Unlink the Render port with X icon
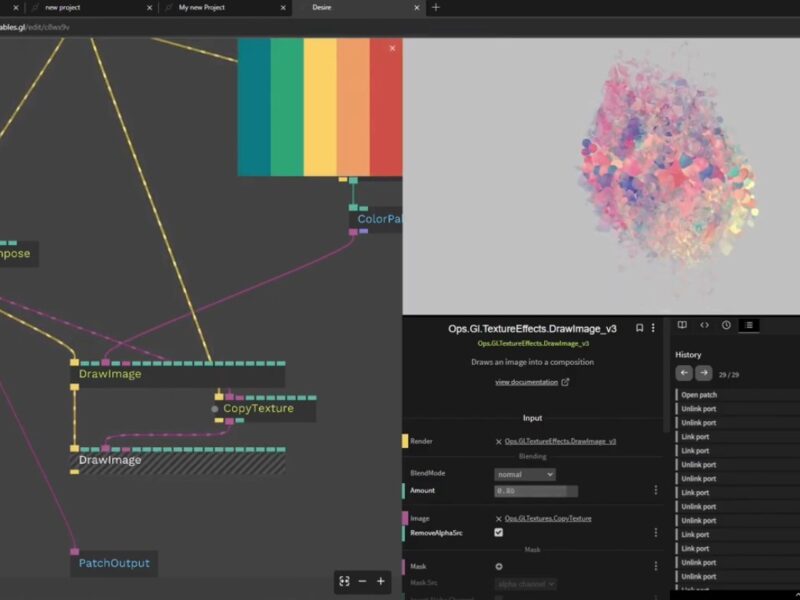800x600 pixels. (499, 441)
